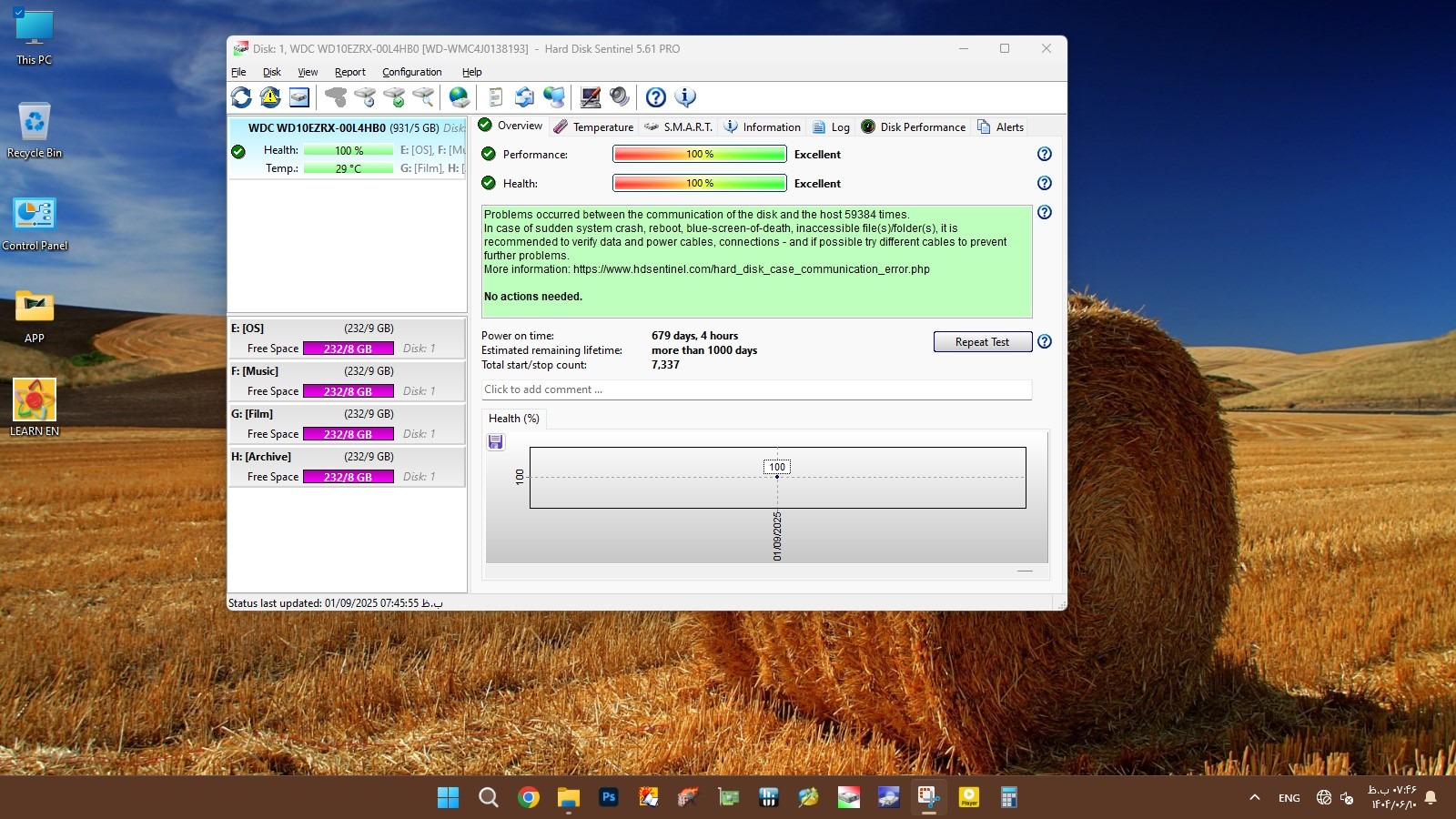Open Google Chrome from the taskbar
The width and height of the screenshot is (1456, 819).
click(x=529, y=798)
